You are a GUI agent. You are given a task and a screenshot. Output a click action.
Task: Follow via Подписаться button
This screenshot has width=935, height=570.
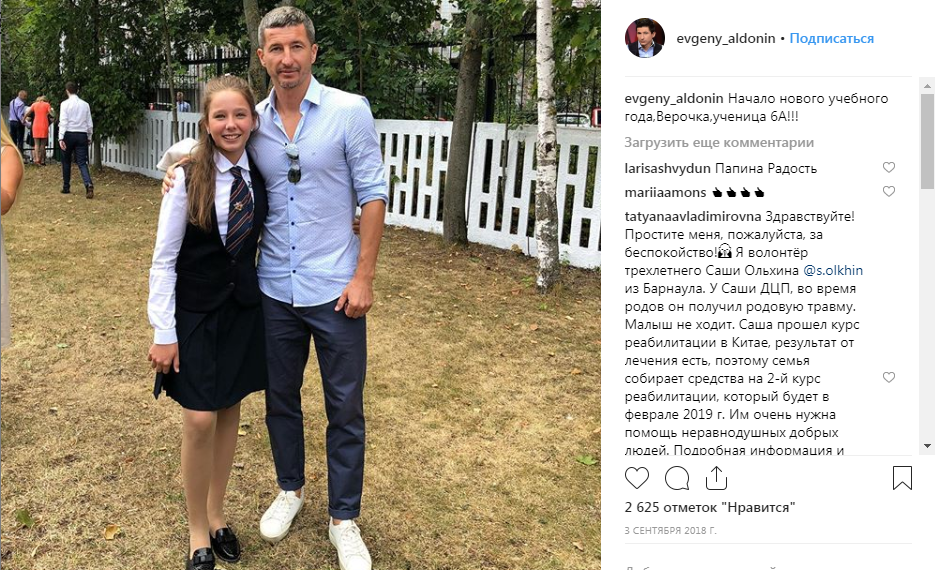click(x=831, y=38)
